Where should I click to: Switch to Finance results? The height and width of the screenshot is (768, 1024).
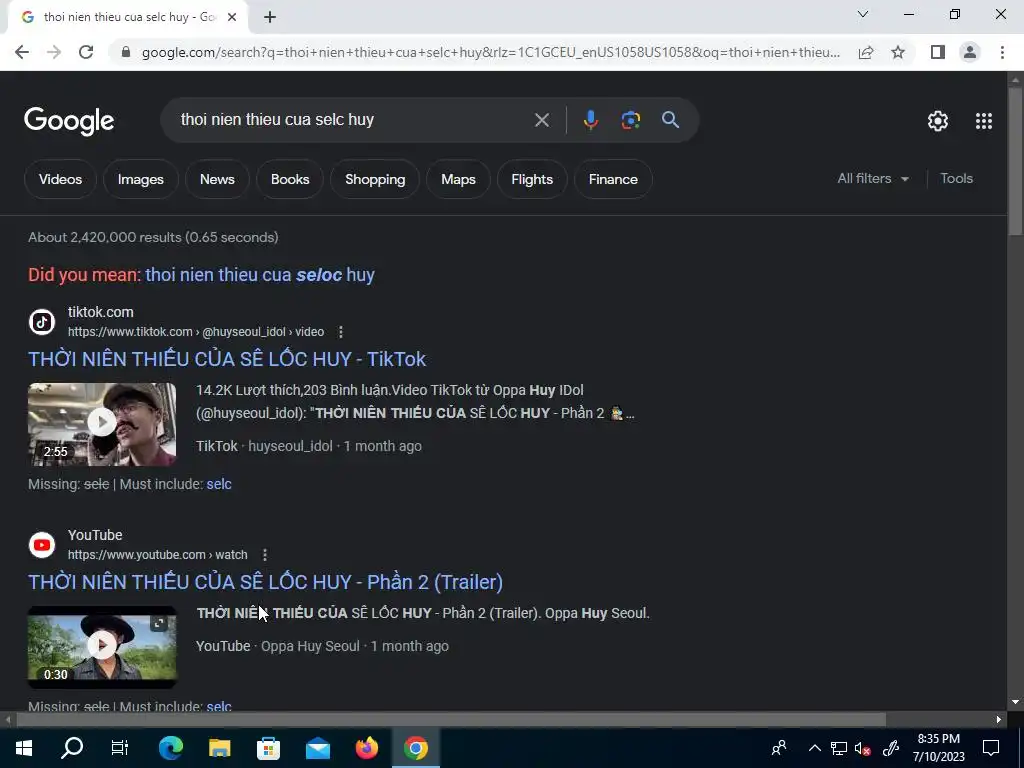(613, 180)
